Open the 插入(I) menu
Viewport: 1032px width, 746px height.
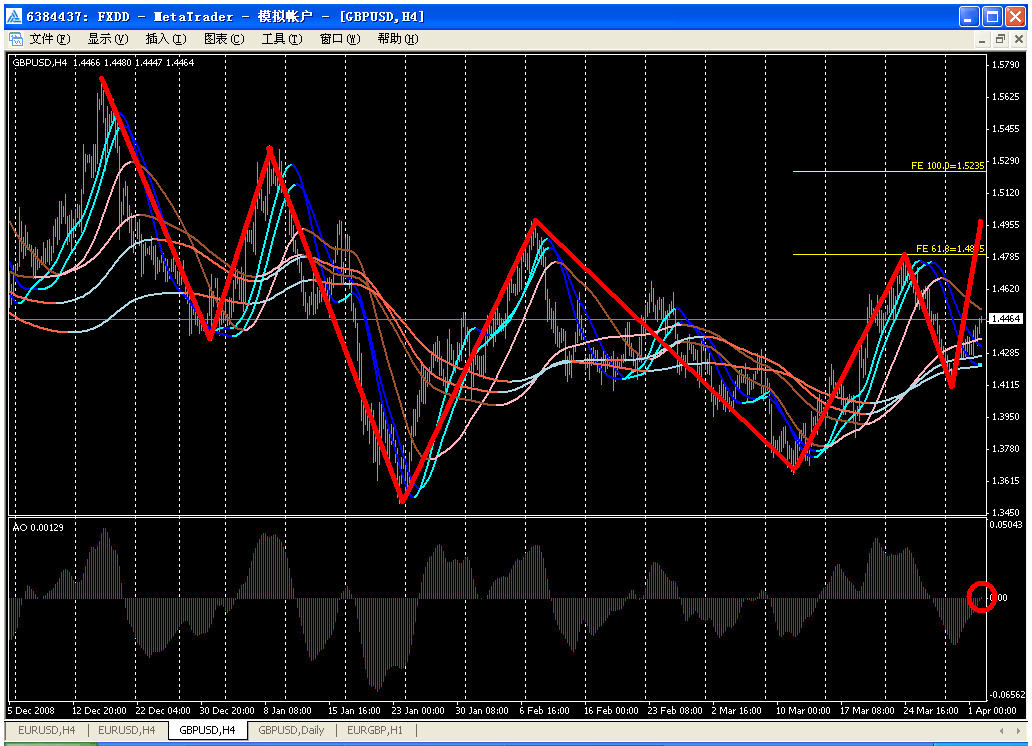point(165,39)
